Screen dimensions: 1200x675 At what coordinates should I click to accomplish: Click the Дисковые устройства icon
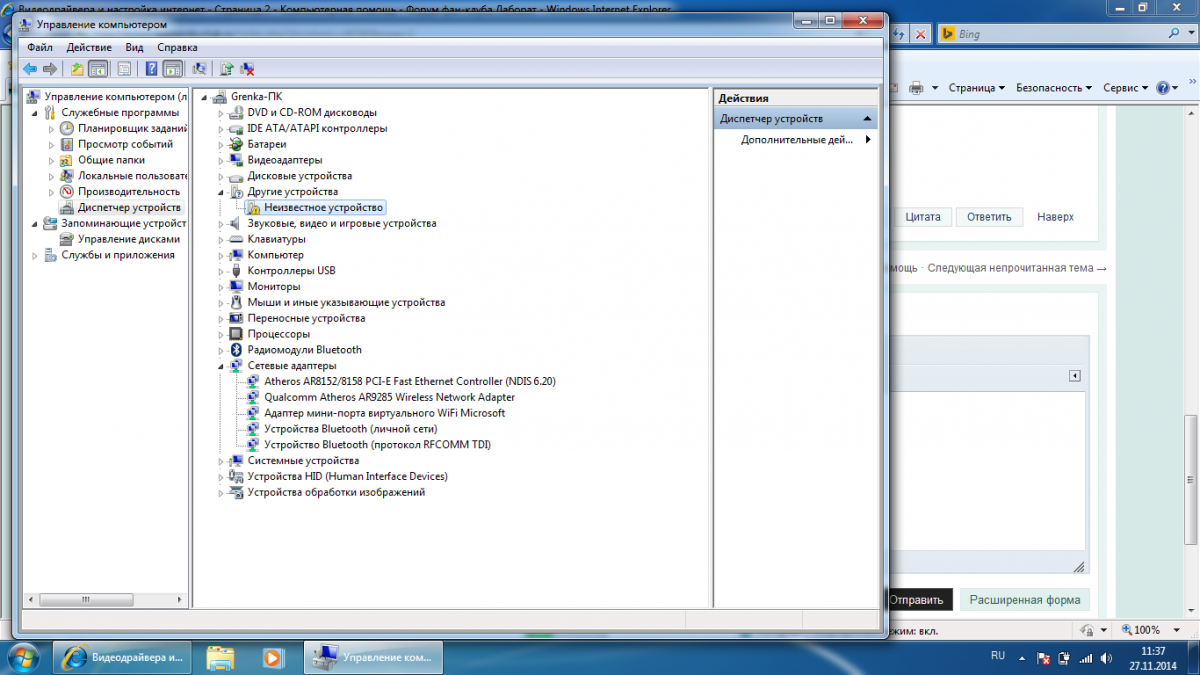point(236,176)
